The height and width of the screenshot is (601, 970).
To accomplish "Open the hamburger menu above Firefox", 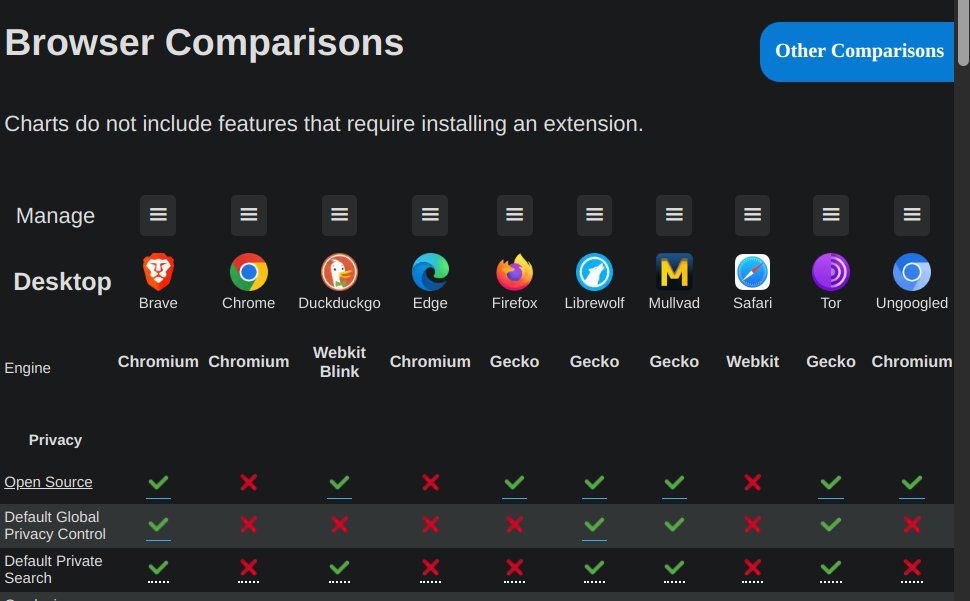I will point(514,215).
